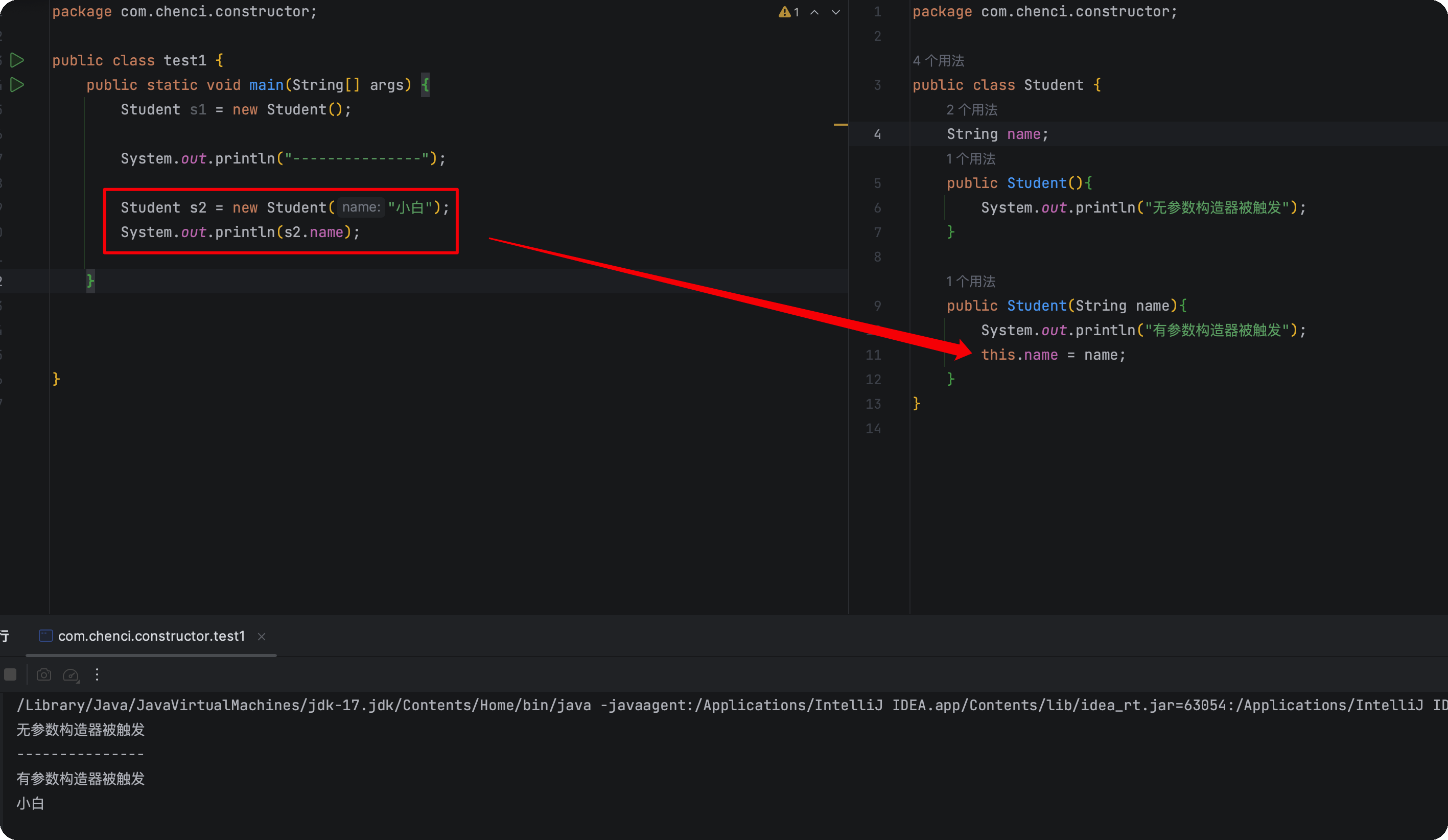Open the profiler gauge icon in run toolbar
This screenshot has width=1448, height=840.
(x=70, y=674)
